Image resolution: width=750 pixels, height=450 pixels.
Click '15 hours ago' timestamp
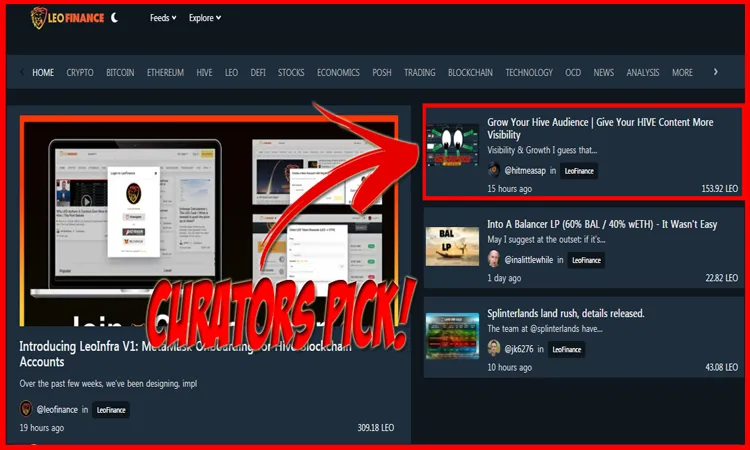509,189
